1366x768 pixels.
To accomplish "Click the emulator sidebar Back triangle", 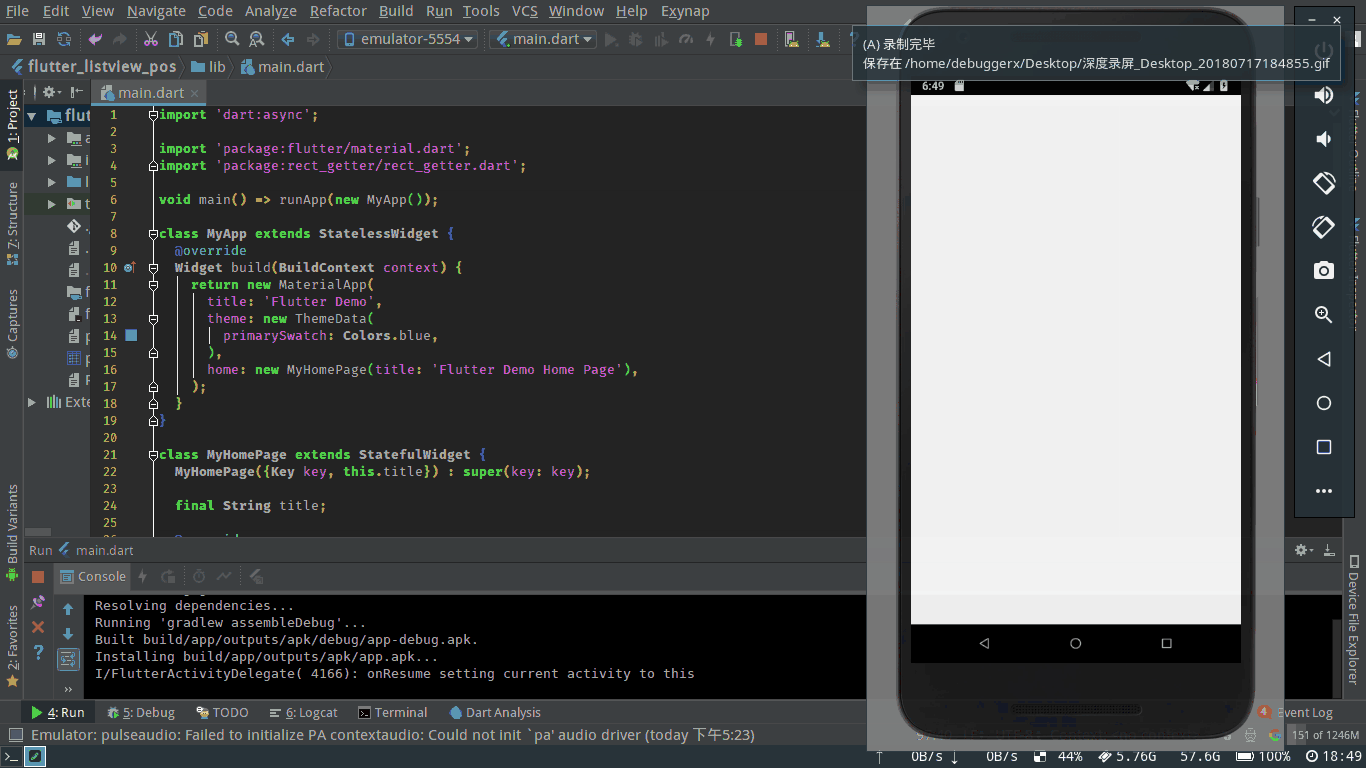I will (x=1324, y=359).
